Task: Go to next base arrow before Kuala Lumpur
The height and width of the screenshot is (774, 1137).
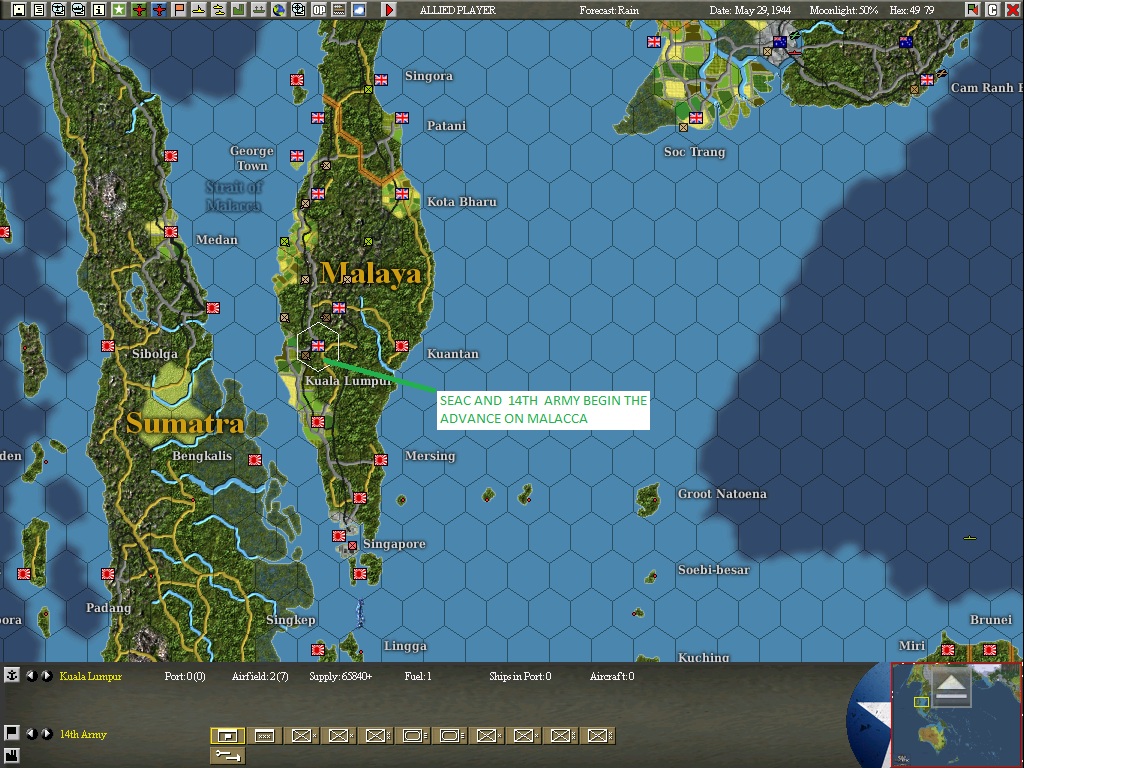Action: [x=46, y=675]
